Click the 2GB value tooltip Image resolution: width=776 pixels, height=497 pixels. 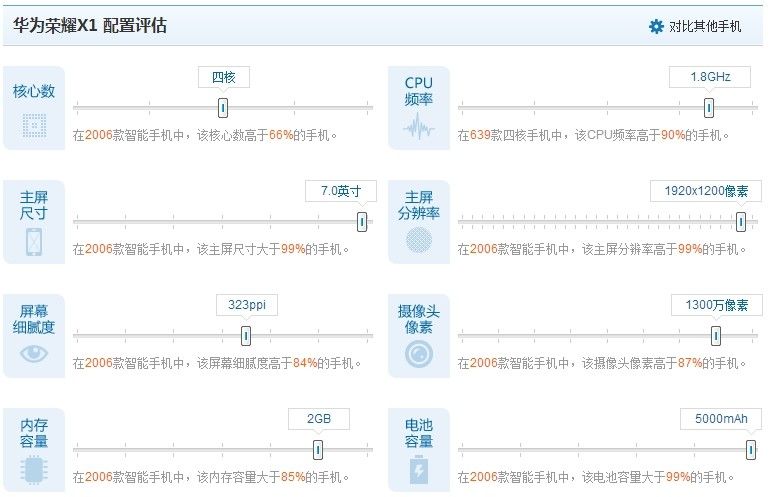click(319, 419)
